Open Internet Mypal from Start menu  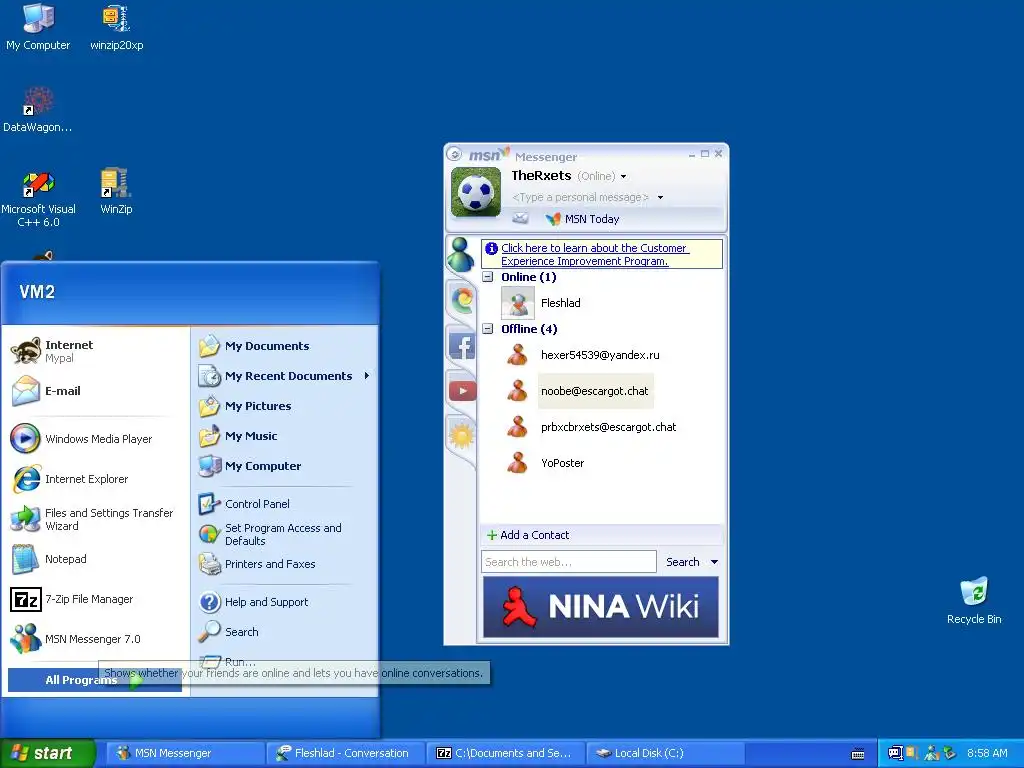click(96, 351)
